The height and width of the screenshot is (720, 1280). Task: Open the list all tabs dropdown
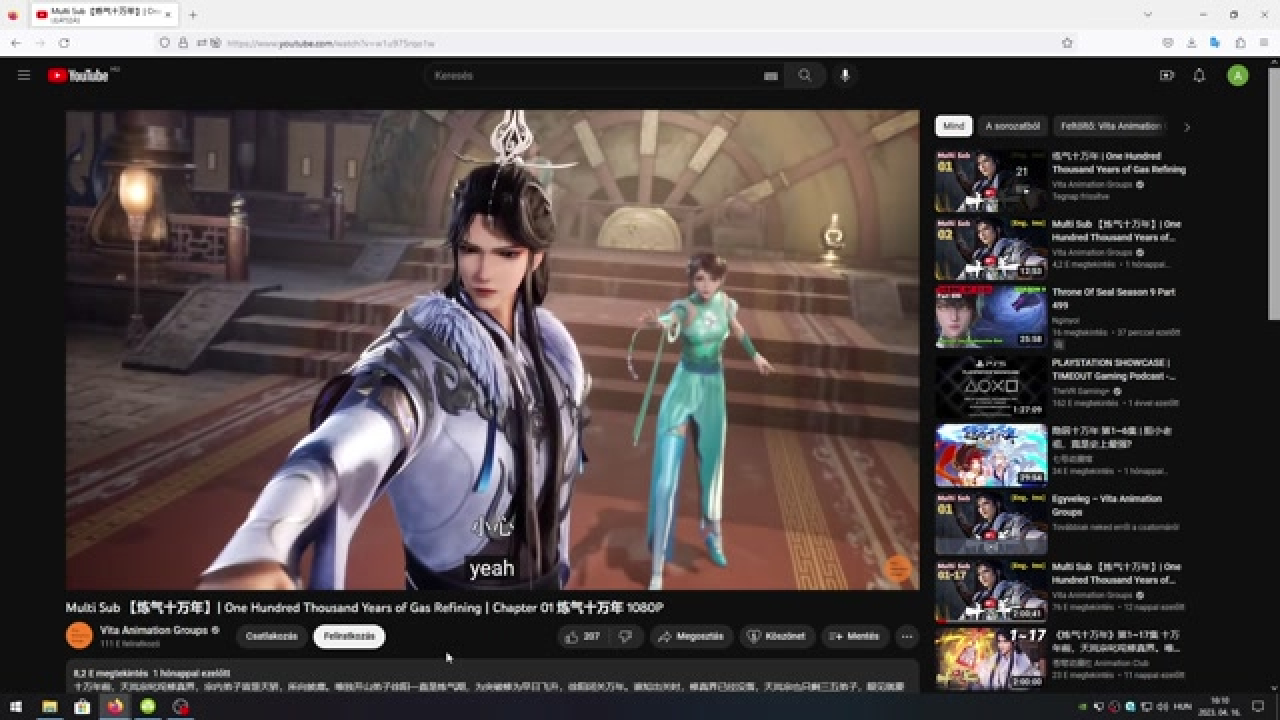click(x=1148, y=15)
